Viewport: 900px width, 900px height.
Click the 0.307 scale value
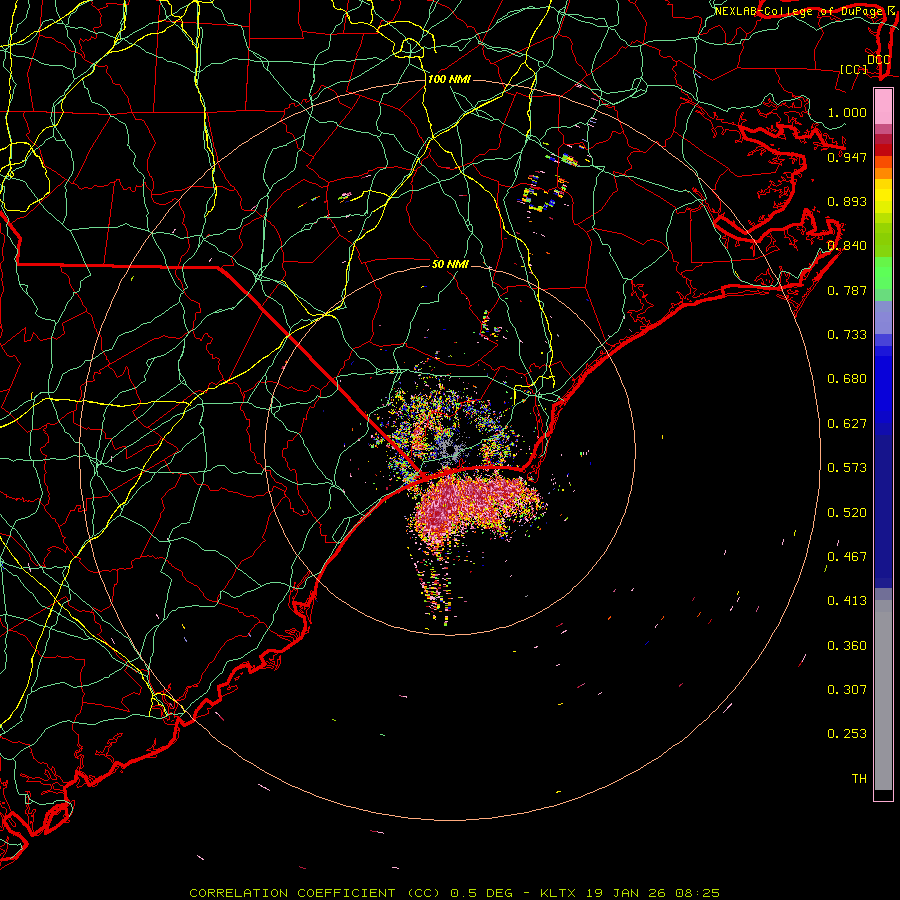(x=847, y=690)
